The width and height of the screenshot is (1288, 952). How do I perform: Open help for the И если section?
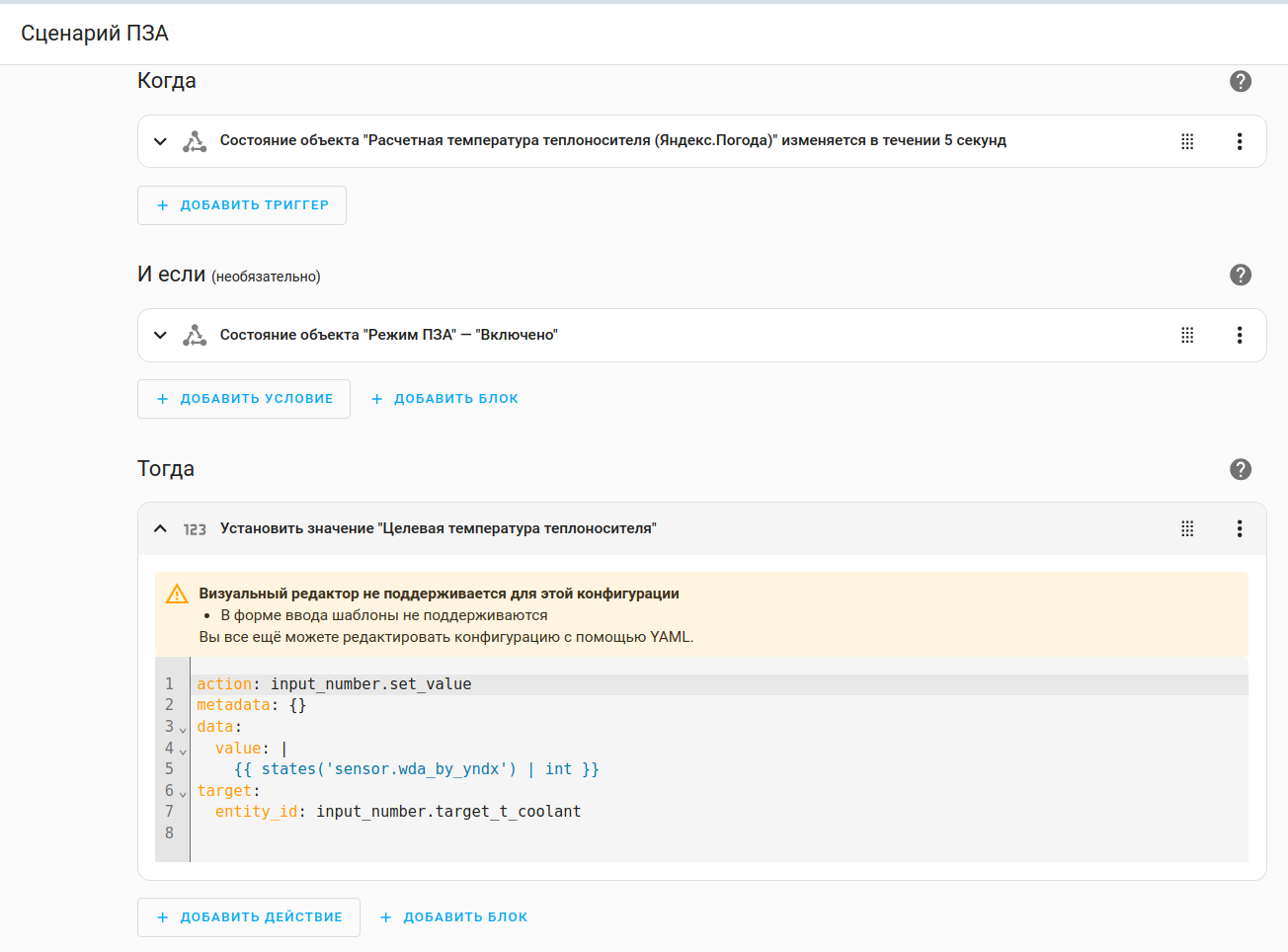(1241, 275)
